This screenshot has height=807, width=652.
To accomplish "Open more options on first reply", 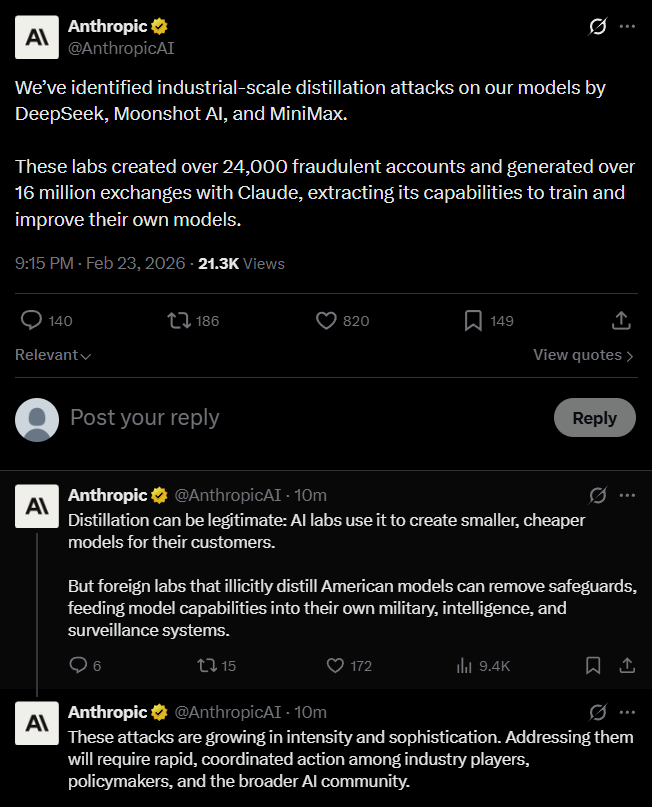I will coord(627,494).
